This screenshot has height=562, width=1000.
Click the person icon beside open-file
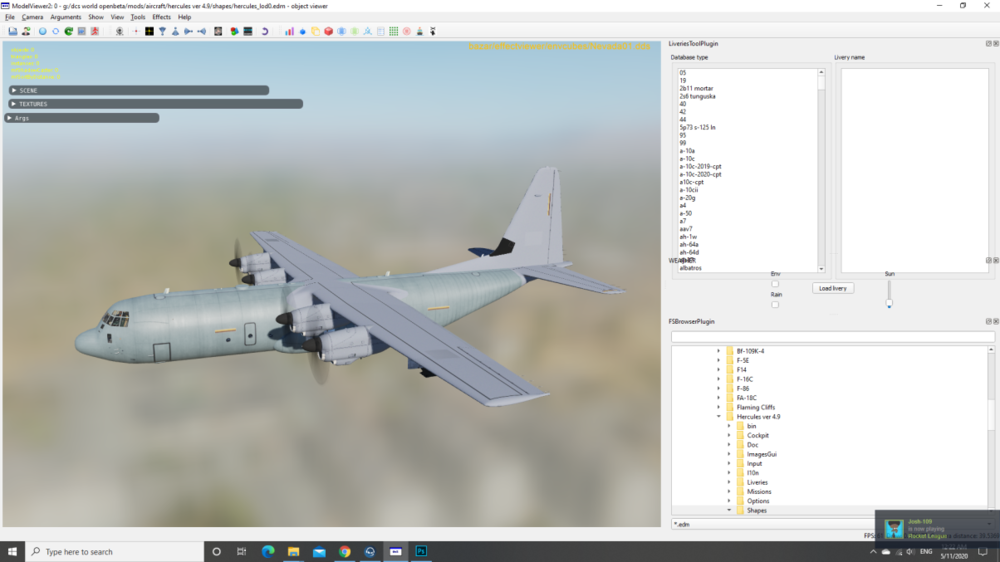point(26,31)
